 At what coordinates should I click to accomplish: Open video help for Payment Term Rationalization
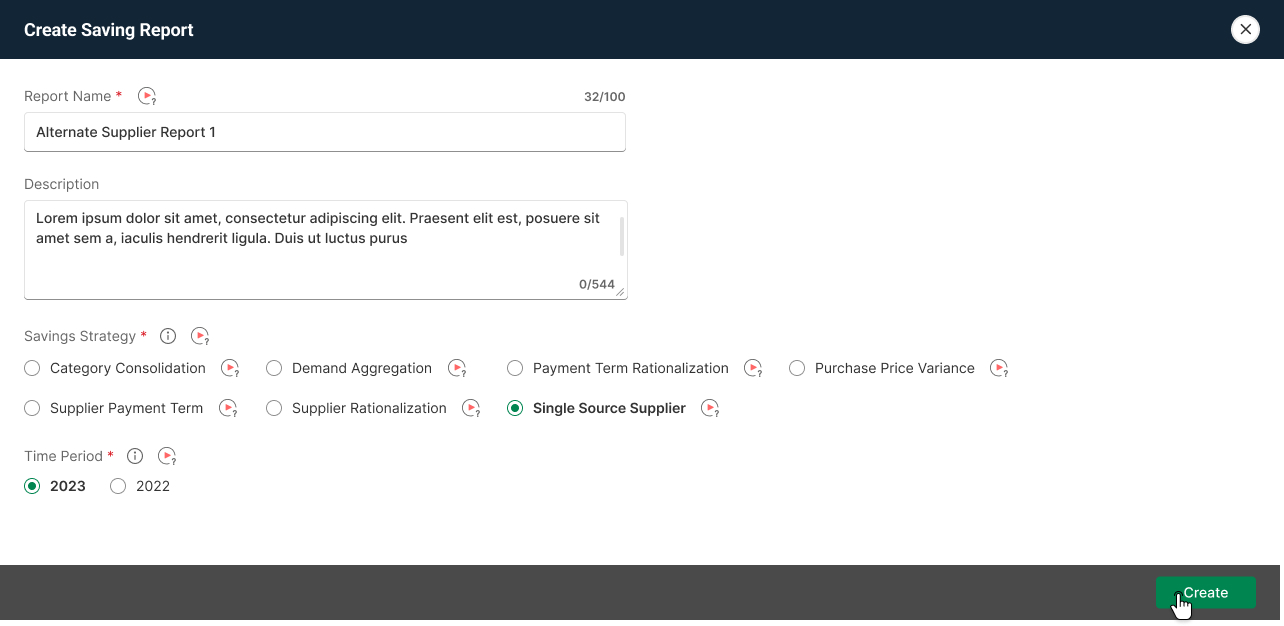point(753,368)
